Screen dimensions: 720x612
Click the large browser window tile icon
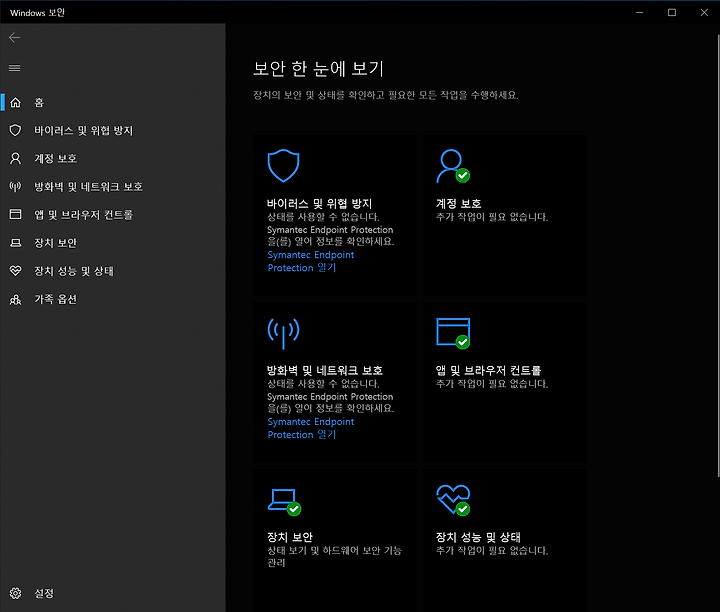tap(453, 333)
